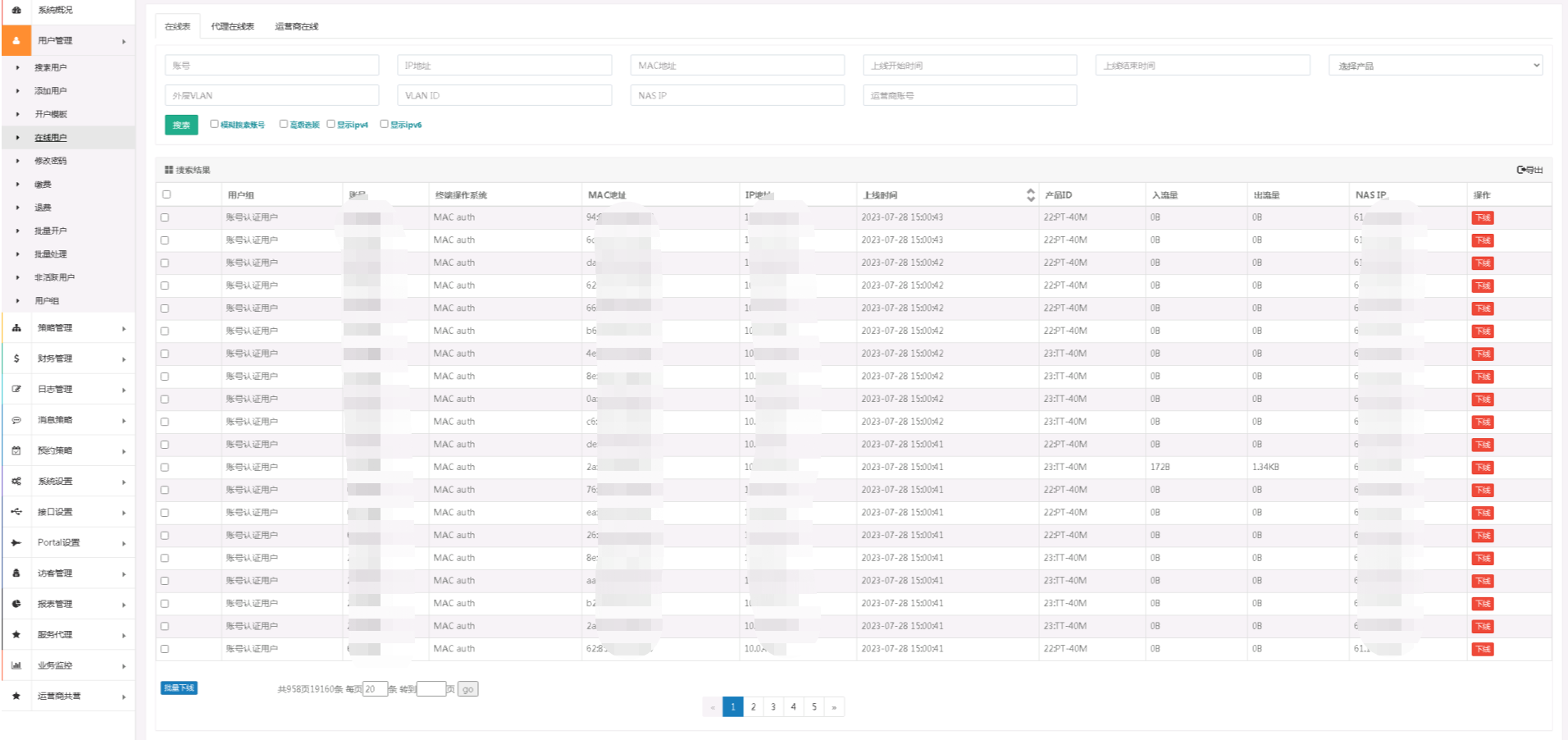Viewport: 1568px width, 740px height.
Task: Check the row with MAC starting c6
Action: 165,422
